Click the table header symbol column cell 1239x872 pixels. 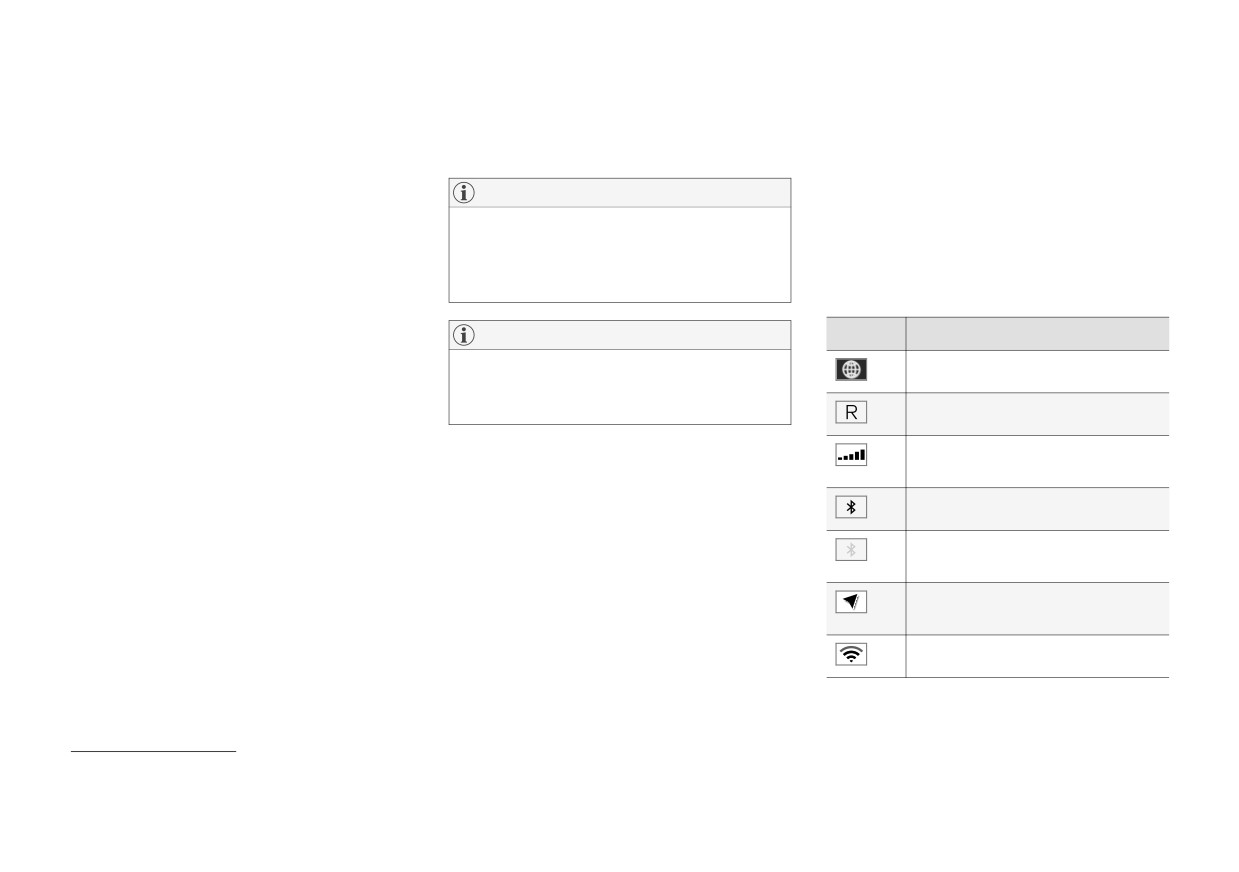(866, 333)
